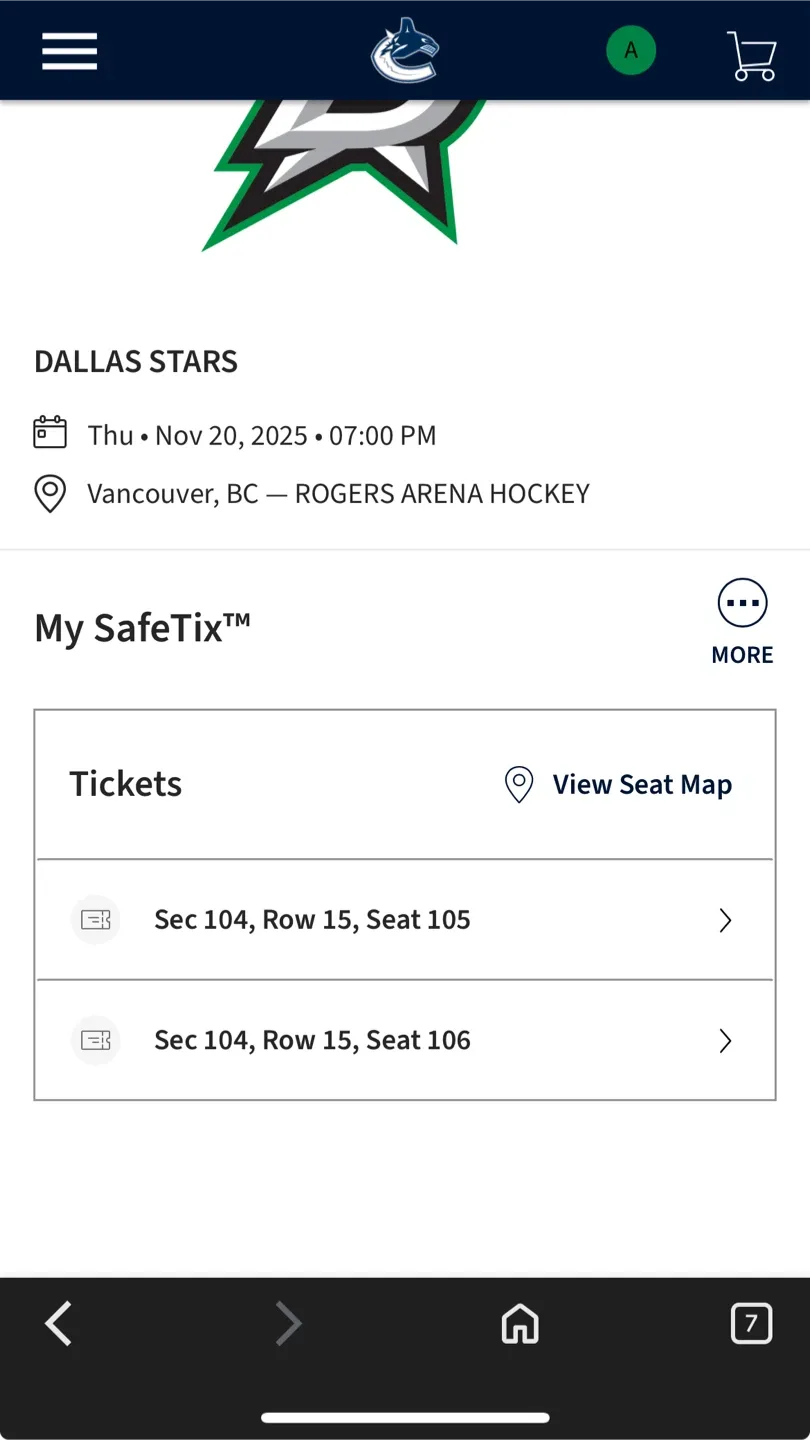This screenshot has height=1440, width=810.
Task: Select Sec 104, Row 15, Seat 106
Action: 312,1041
